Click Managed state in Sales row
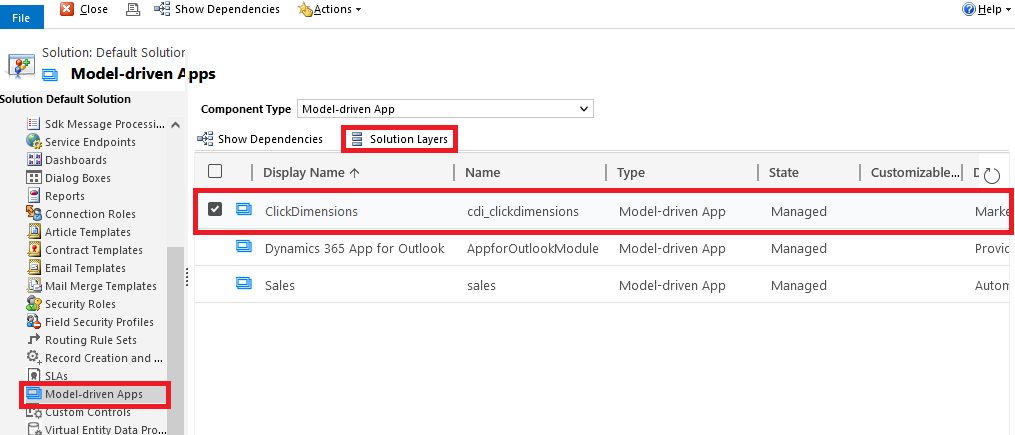 pyautogui.click(x=799, y=285)
